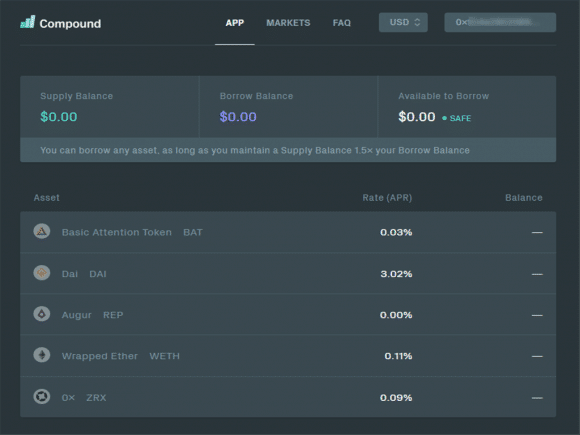Viewport: 580px width, 435px height.
Task: Click the 0.09% rate value
Action: pyautogui.click(x=396, y=398)
